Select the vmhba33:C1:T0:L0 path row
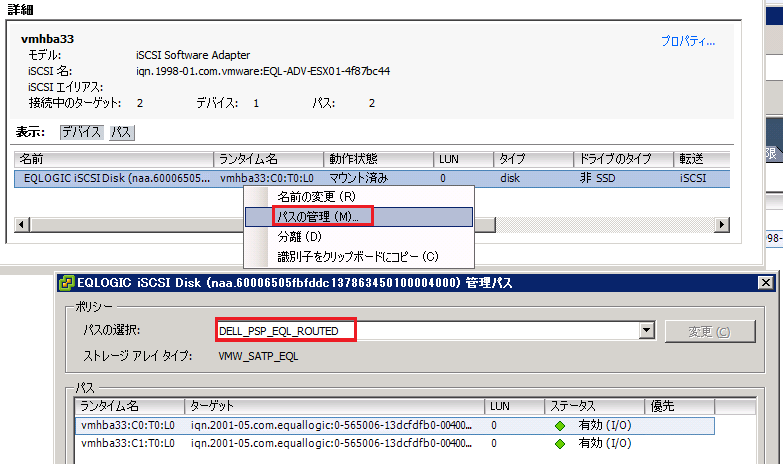This screenshot has height=464, width=783. pyautogui.click(x=394, y=443)
